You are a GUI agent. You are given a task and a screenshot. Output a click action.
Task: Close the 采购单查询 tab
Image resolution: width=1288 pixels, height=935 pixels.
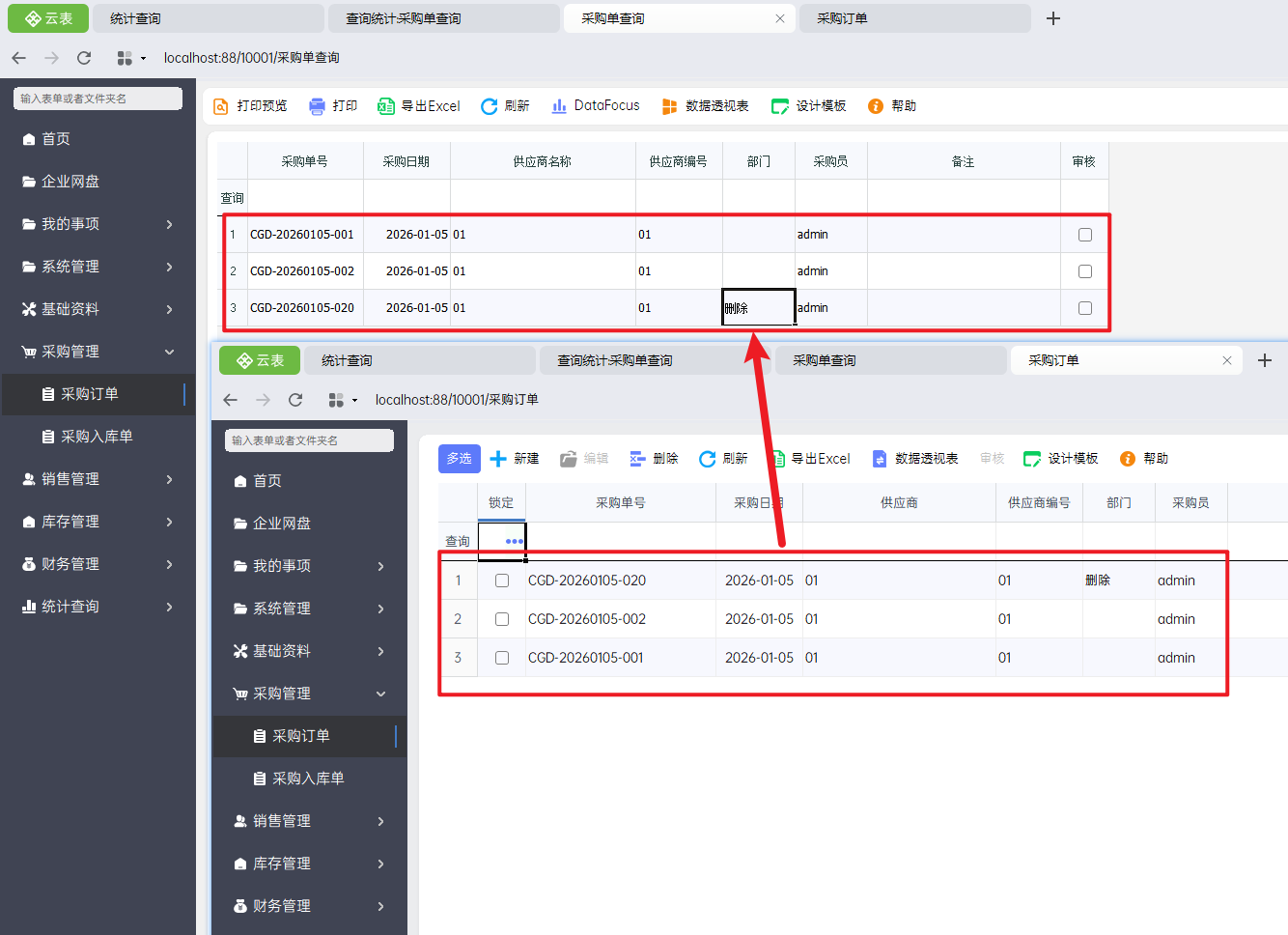click(x=780, y=18)
